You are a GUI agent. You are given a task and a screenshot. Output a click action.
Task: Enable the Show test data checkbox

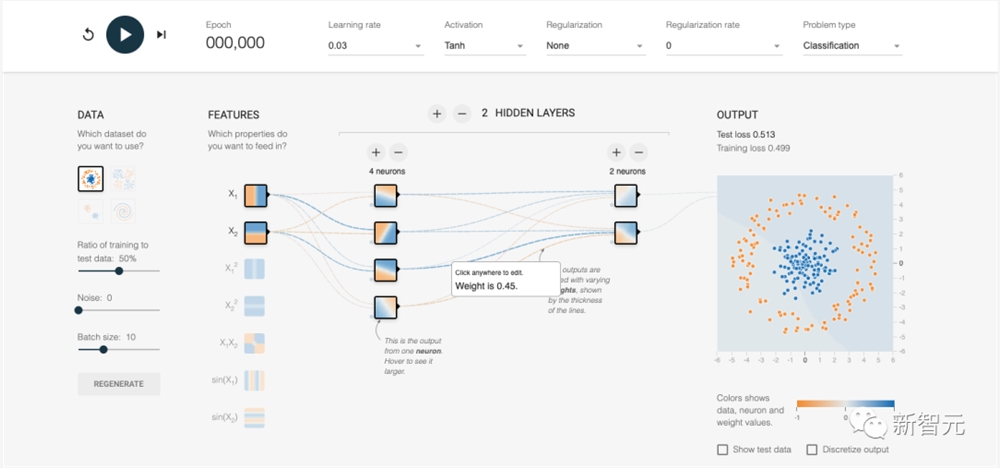pos(722,450)
